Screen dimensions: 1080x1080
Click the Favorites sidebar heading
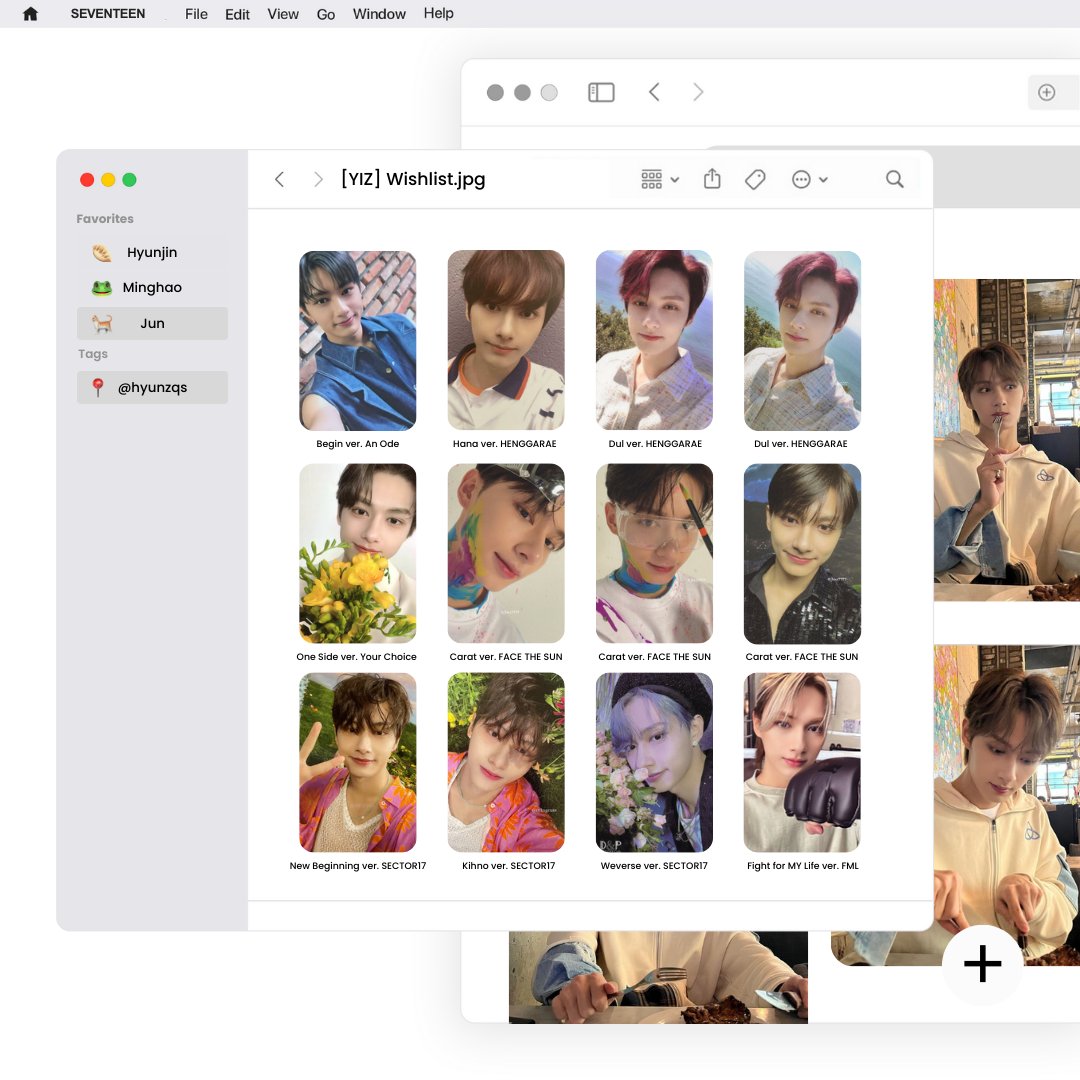(x=105, y=219)
